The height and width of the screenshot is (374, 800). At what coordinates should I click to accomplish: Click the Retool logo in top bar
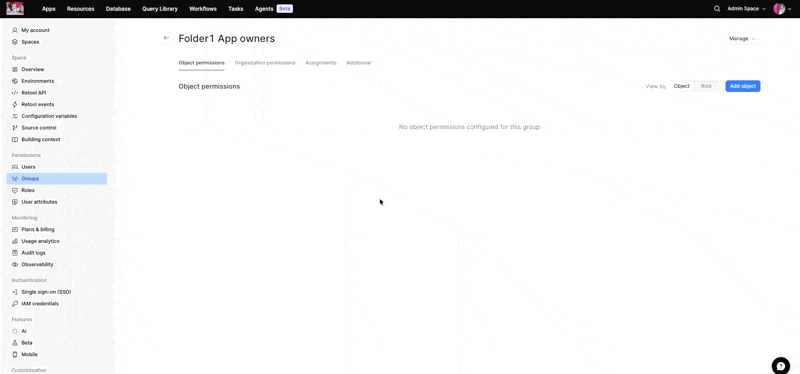pyautogui.click(x=15, y=9)
